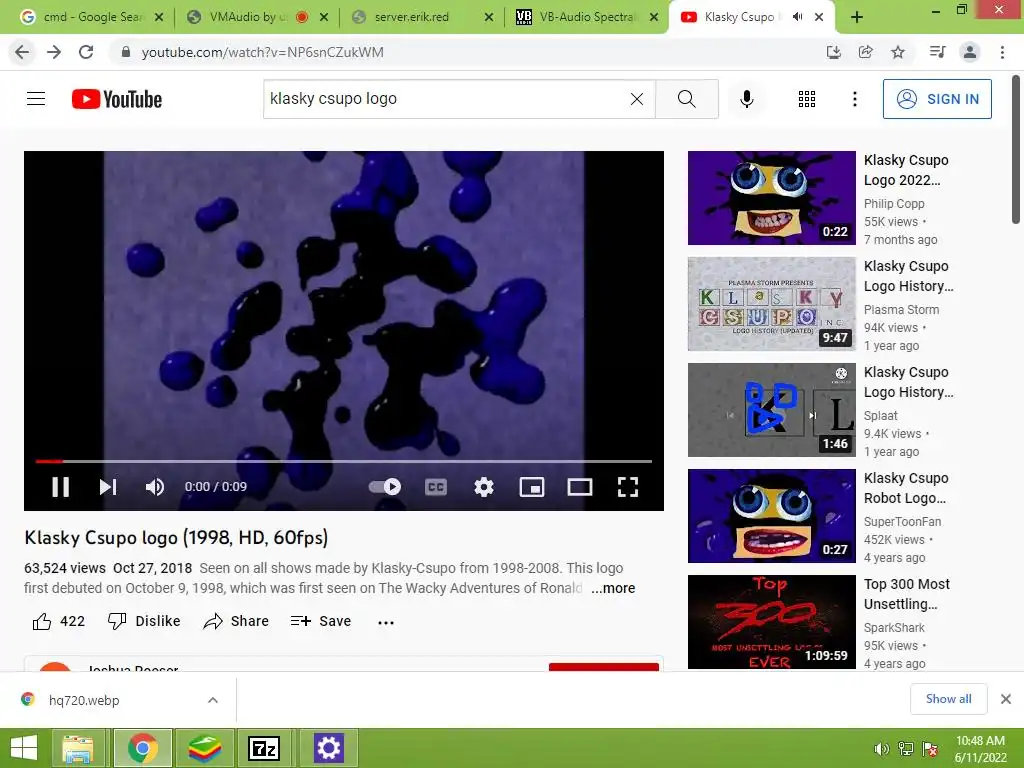Mute Klasky Csupo tab audio icon
The height and width of the screenshot is (768, 1024).
(x=797, y=17)
